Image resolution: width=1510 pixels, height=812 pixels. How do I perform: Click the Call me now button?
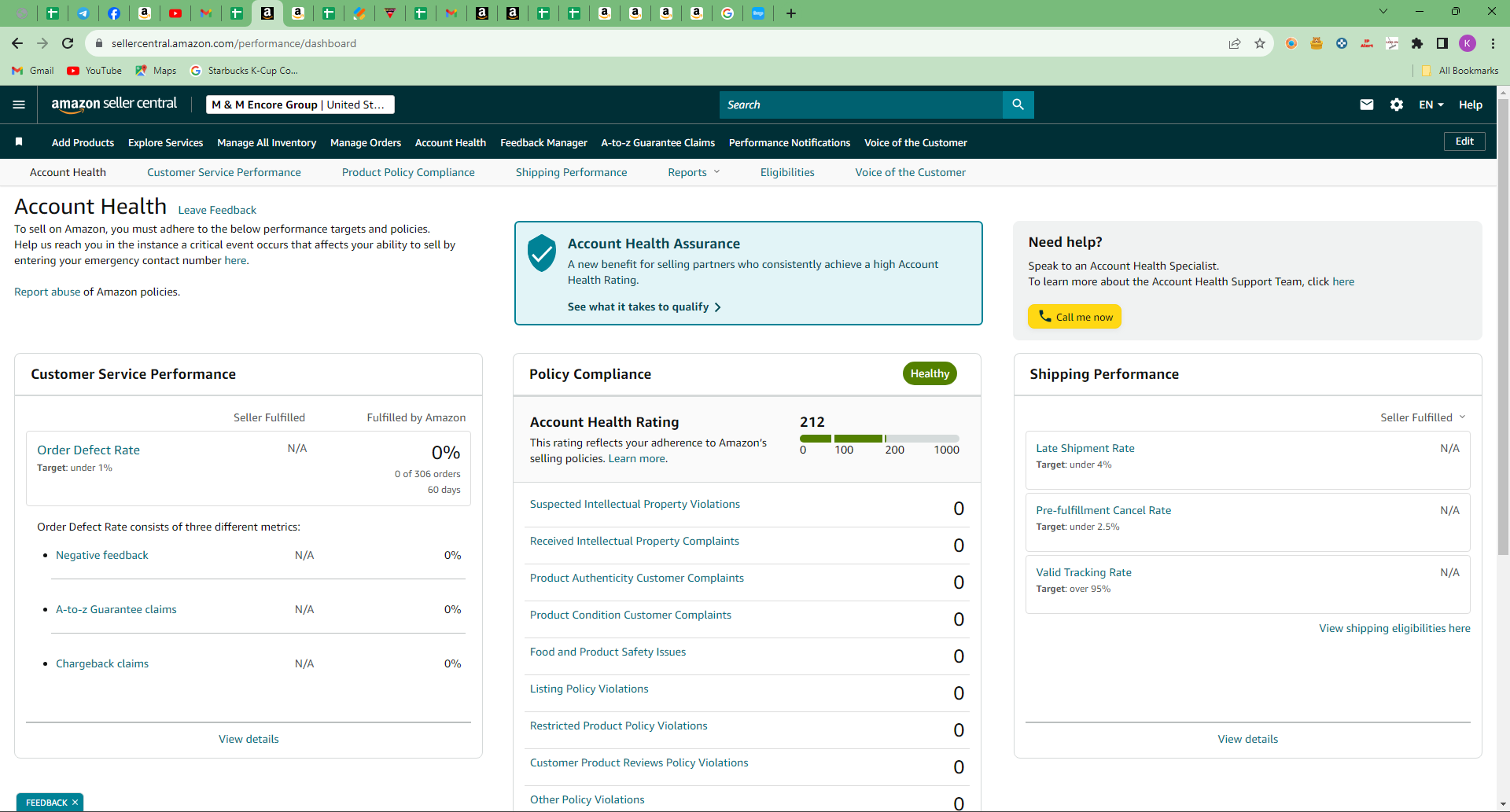pos(1074,317)
